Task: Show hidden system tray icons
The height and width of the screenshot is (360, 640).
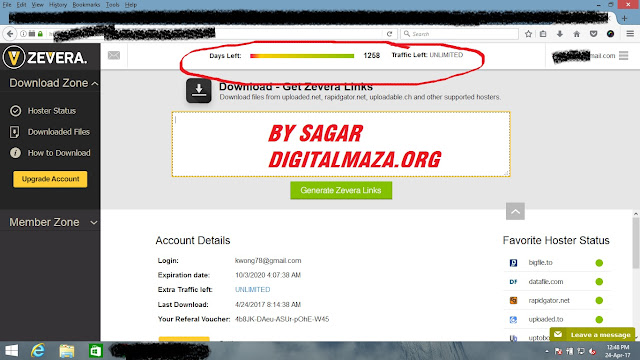Action: [547, 351]
